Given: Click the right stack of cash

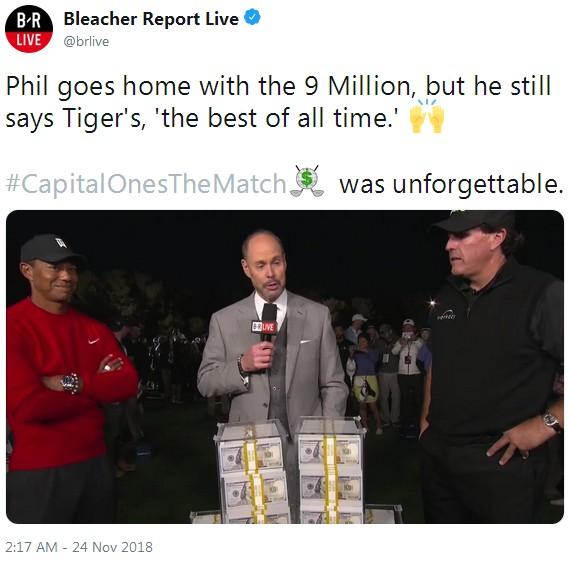Looking at the screenshot, I should pyautogui.click(x=330, y=470).
